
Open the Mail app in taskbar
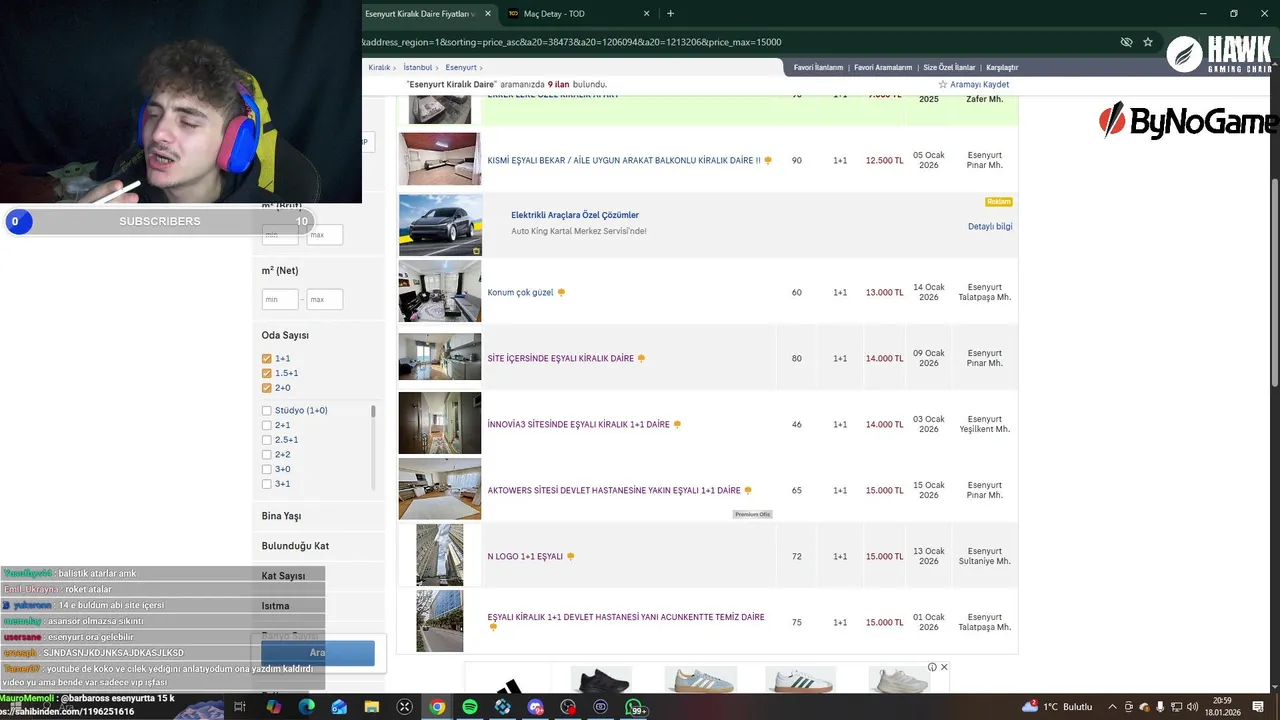point(339,707)
